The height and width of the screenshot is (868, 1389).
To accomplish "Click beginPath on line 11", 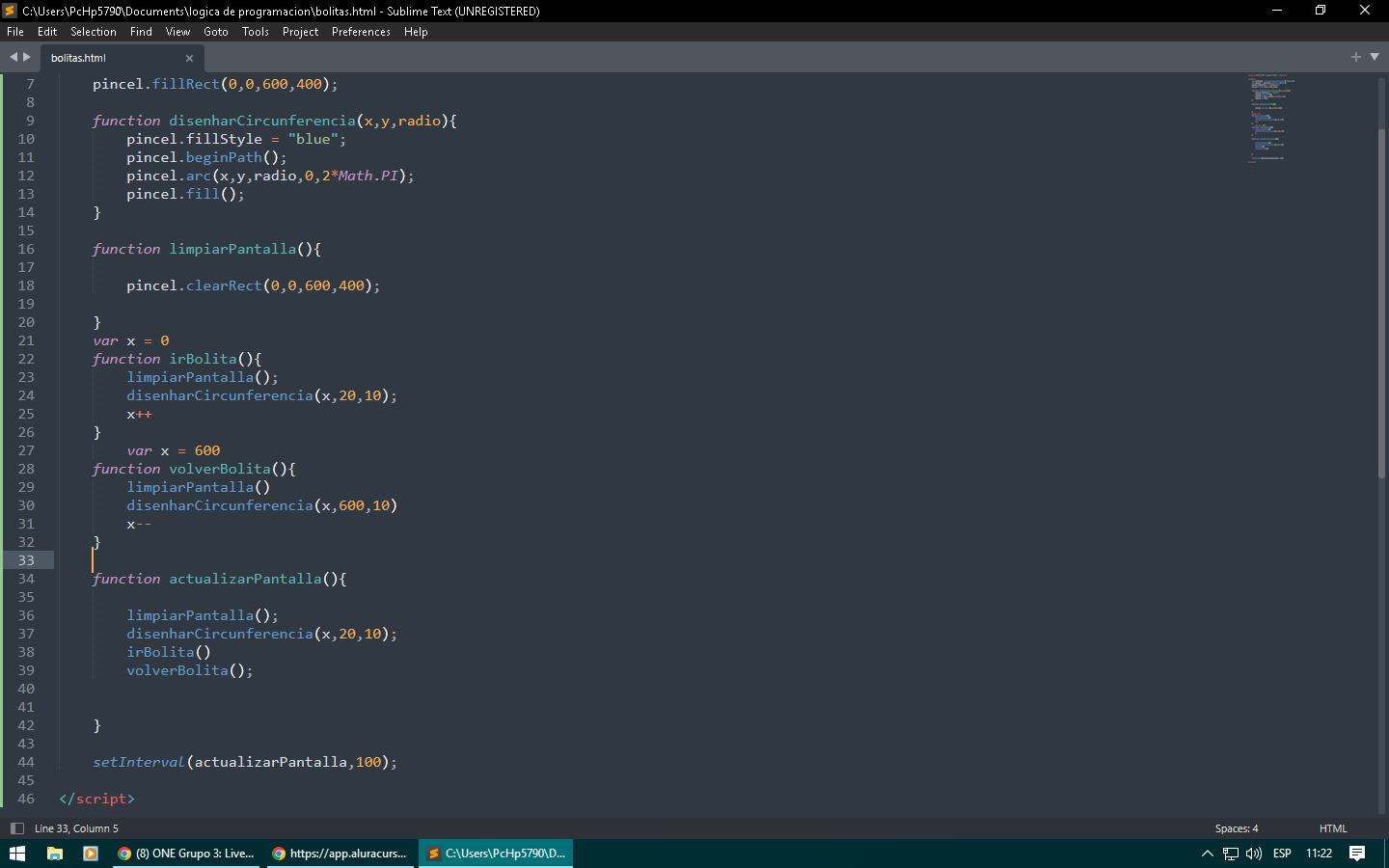I will click(224, 157).
